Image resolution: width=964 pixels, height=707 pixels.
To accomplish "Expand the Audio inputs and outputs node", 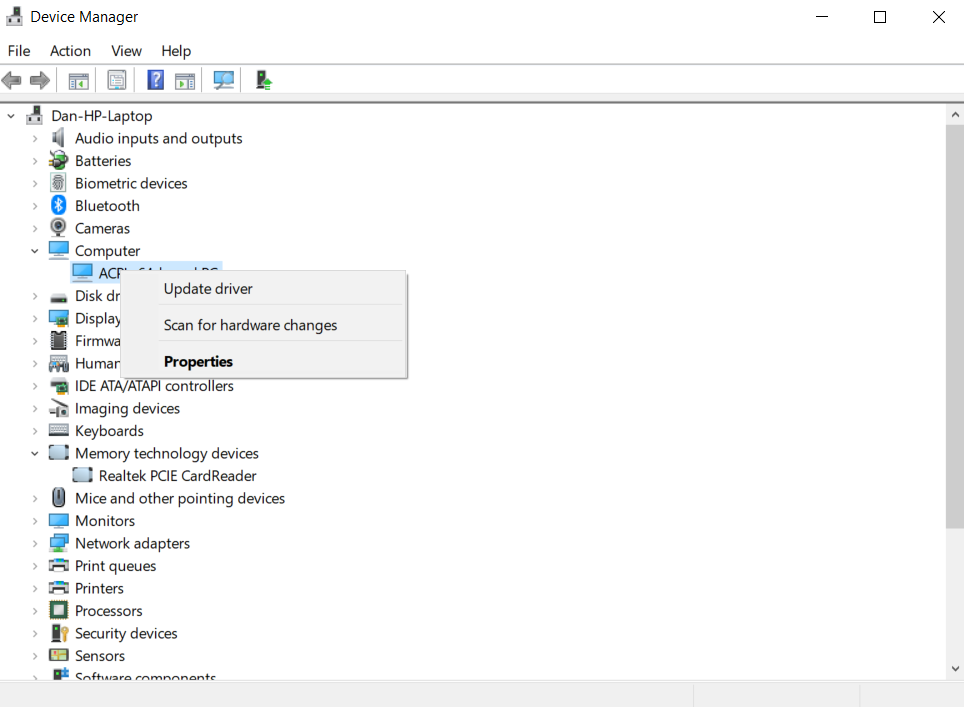I will [x=35, y=139].
